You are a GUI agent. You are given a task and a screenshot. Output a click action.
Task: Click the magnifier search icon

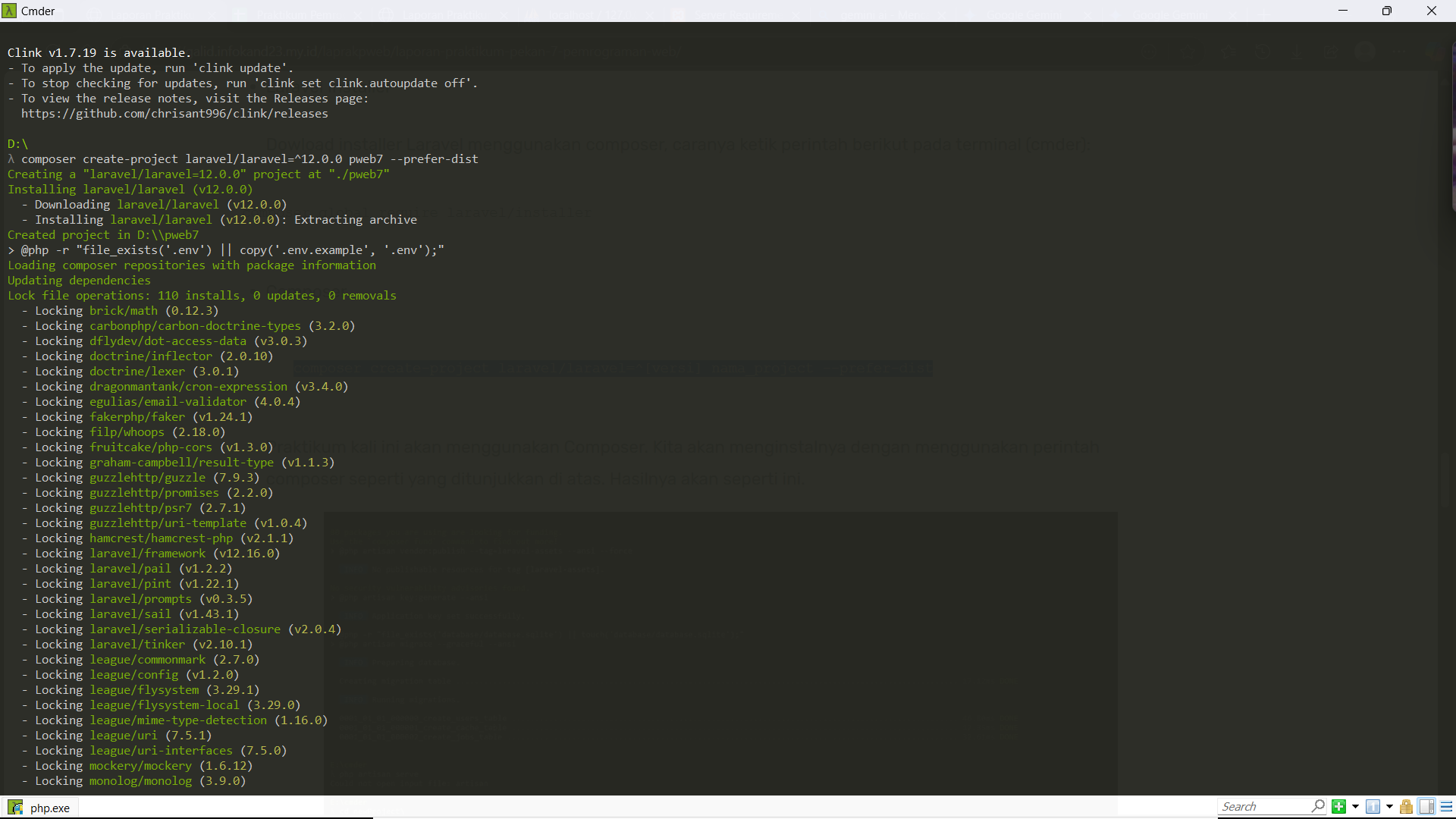(x=1318, y=806)
